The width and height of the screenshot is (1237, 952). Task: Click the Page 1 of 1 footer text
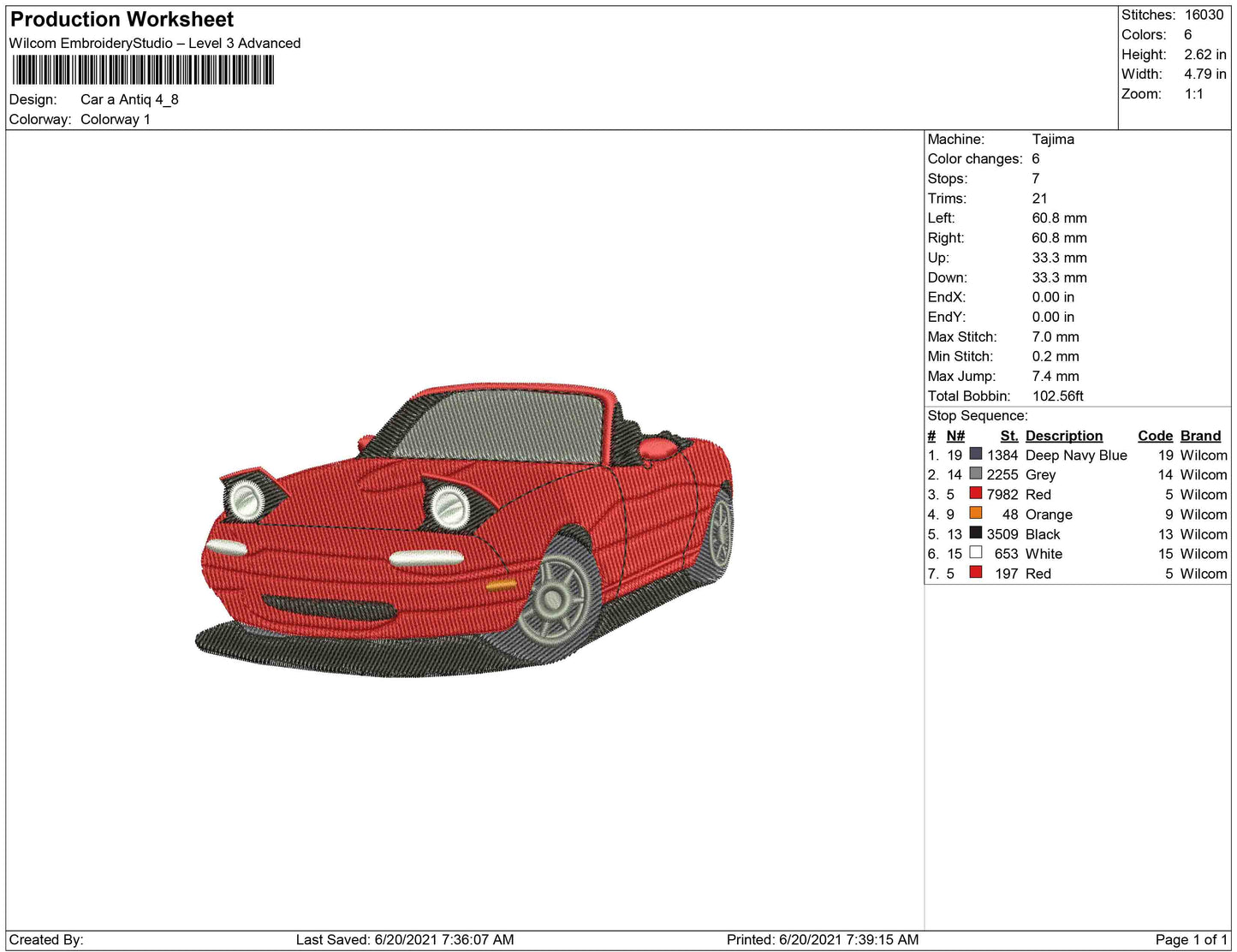point(1191,939)
